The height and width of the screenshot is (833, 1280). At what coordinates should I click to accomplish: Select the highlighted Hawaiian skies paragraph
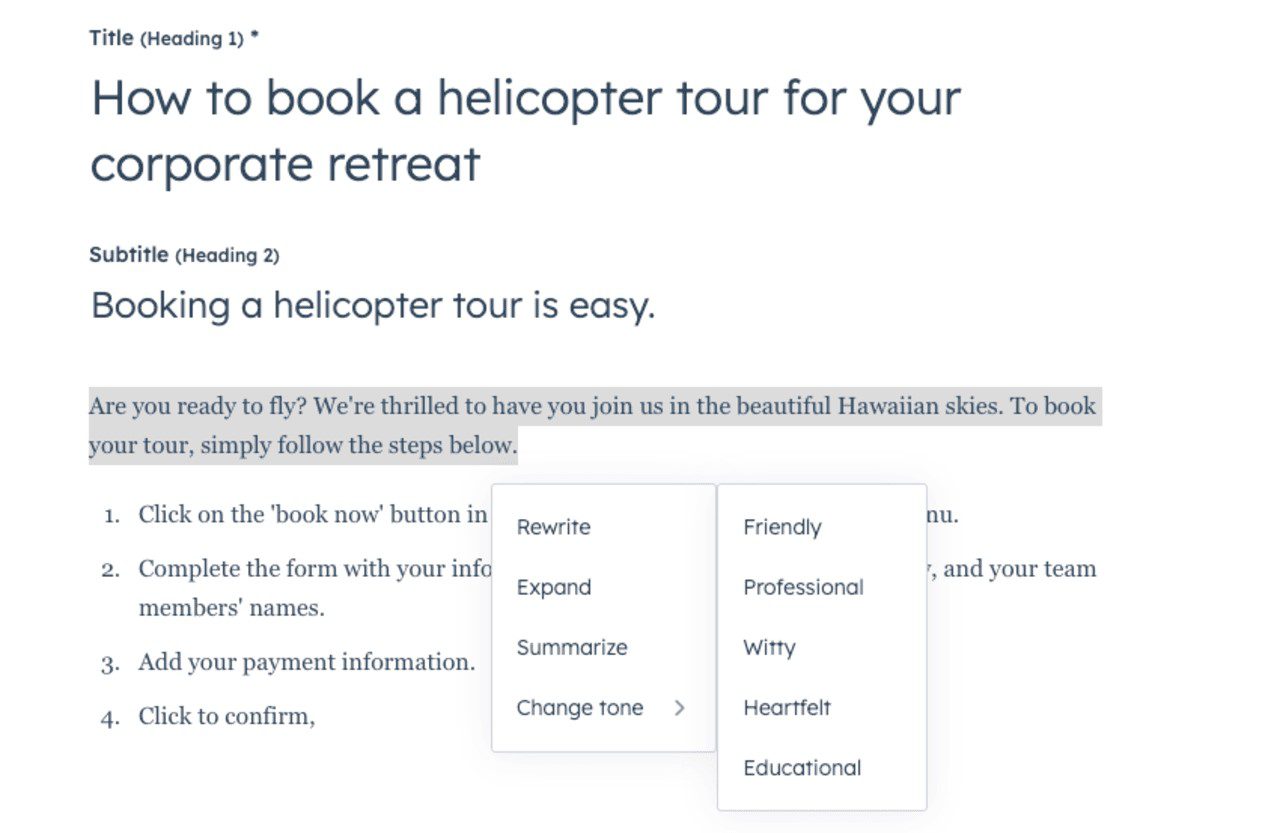point(595,425)
